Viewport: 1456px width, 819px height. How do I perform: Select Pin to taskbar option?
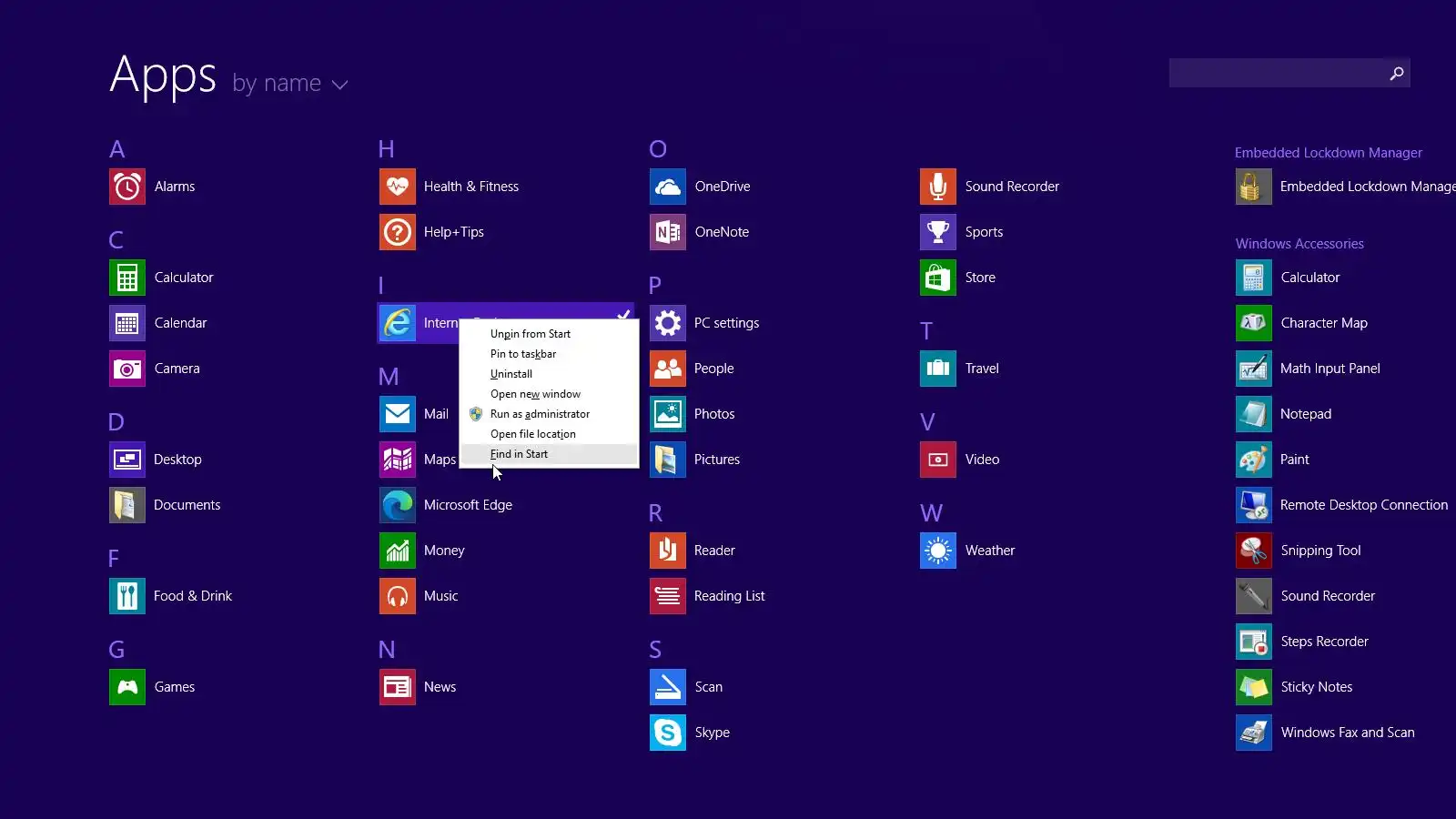click(549, 354)
